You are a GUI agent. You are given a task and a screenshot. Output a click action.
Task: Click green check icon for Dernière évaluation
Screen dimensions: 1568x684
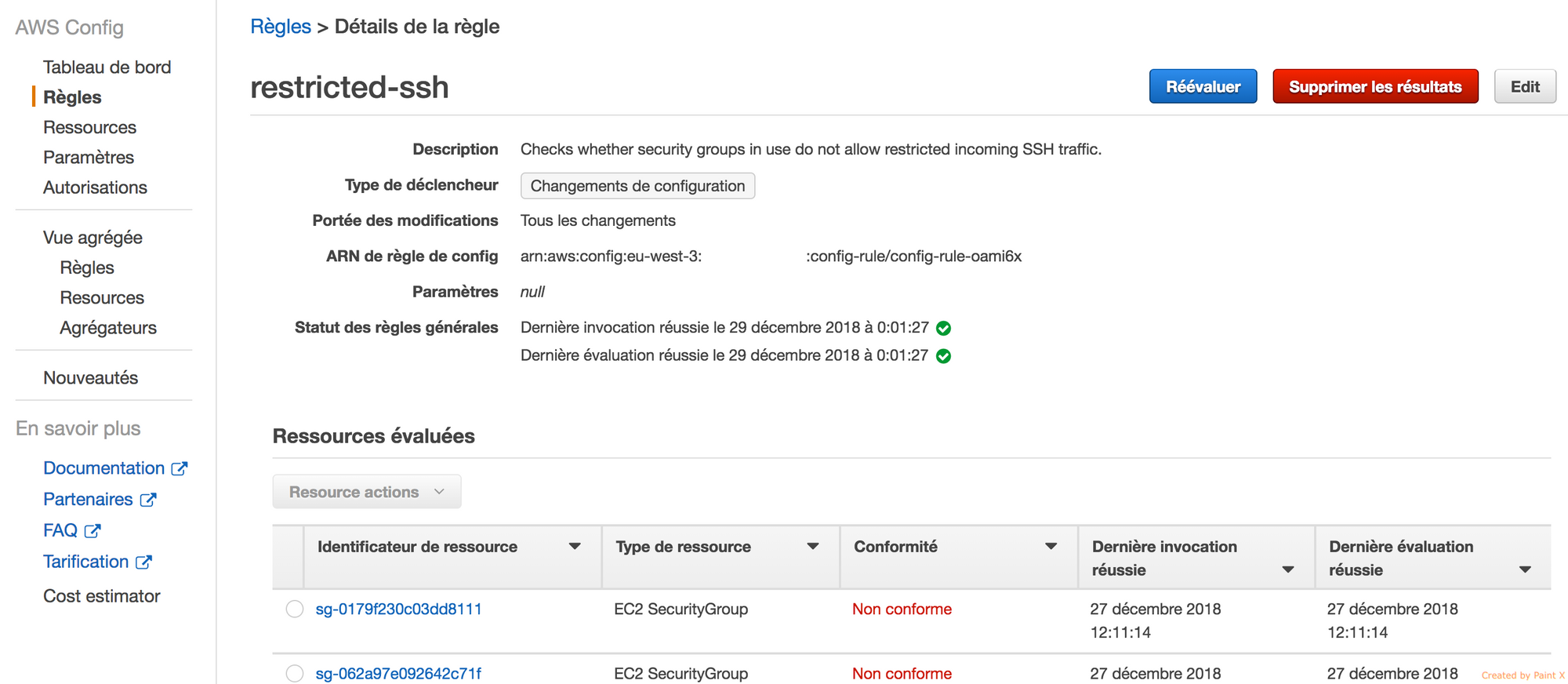[944, 356]
